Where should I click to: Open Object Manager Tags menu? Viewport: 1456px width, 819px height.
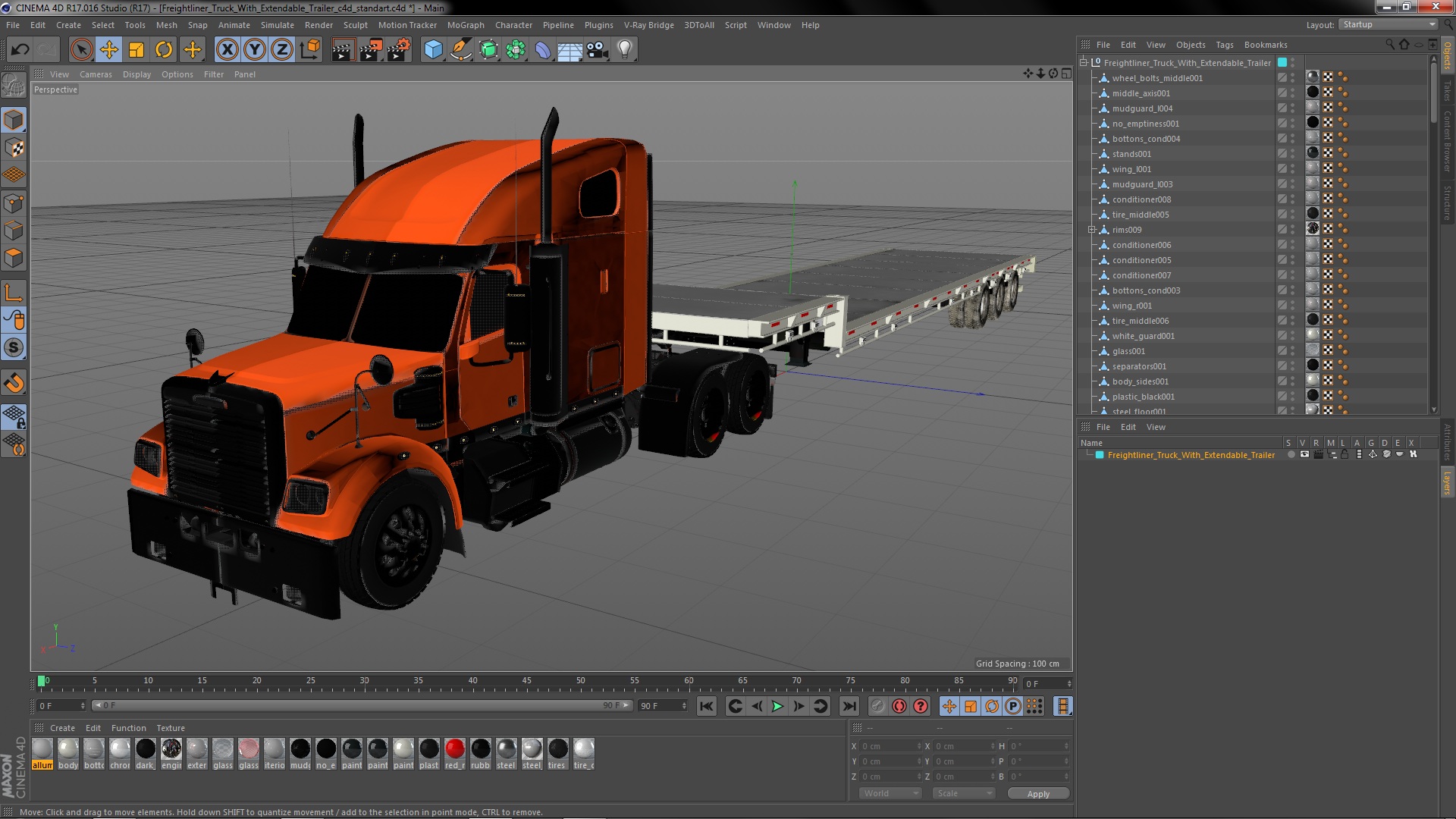coord(1225,45)
